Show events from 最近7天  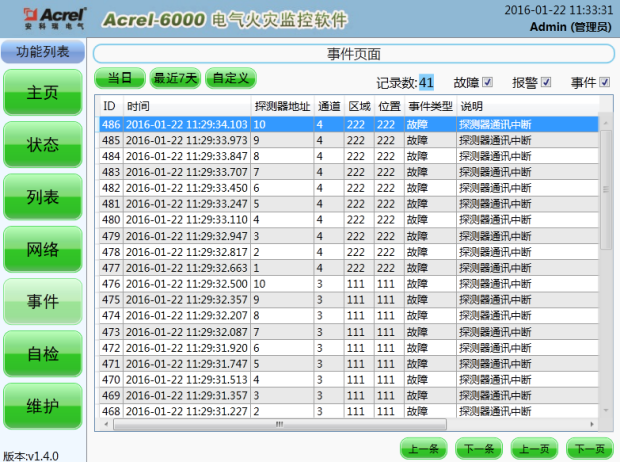point(175,77)
